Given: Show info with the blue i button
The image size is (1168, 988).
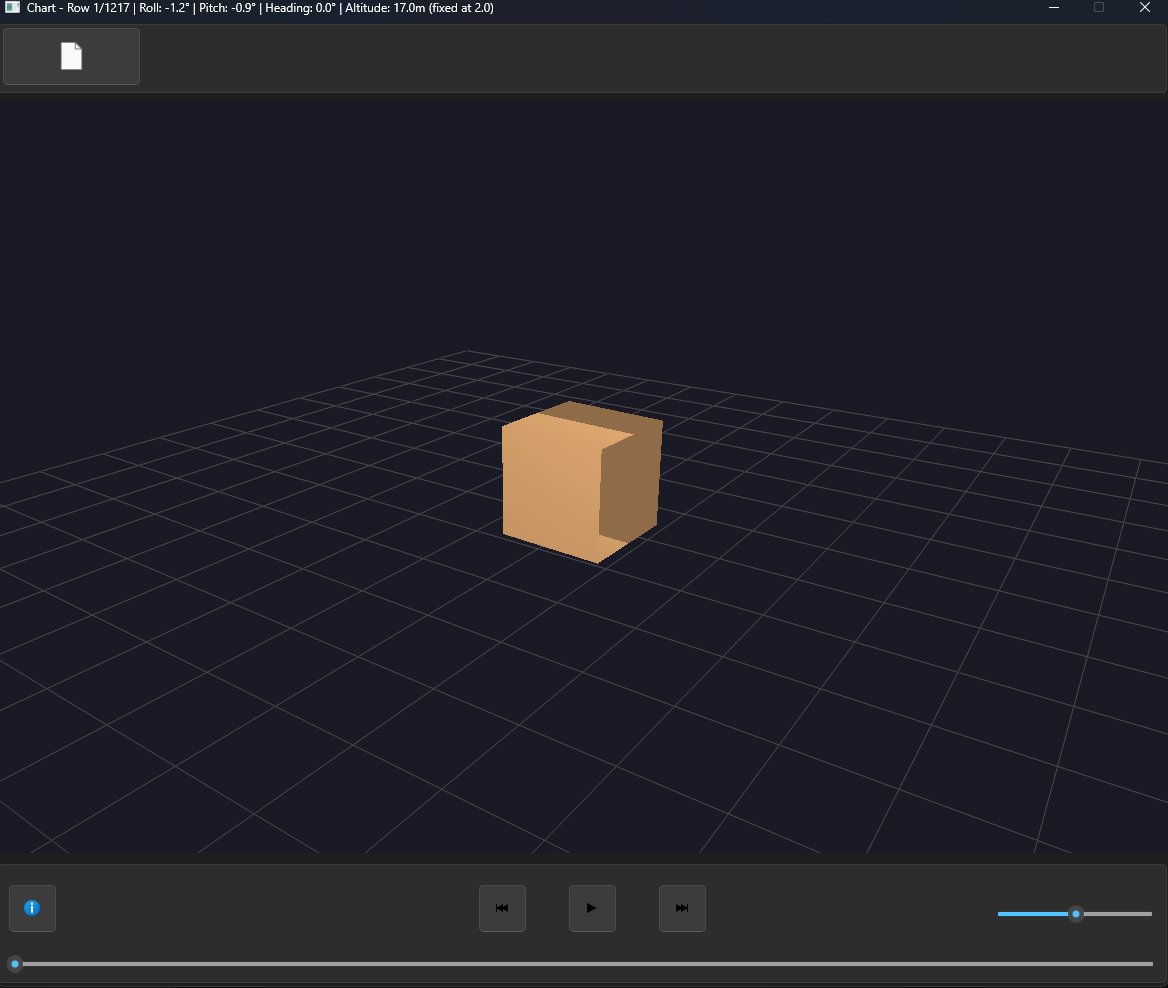Looking at the screenshot, I should 32,908.
